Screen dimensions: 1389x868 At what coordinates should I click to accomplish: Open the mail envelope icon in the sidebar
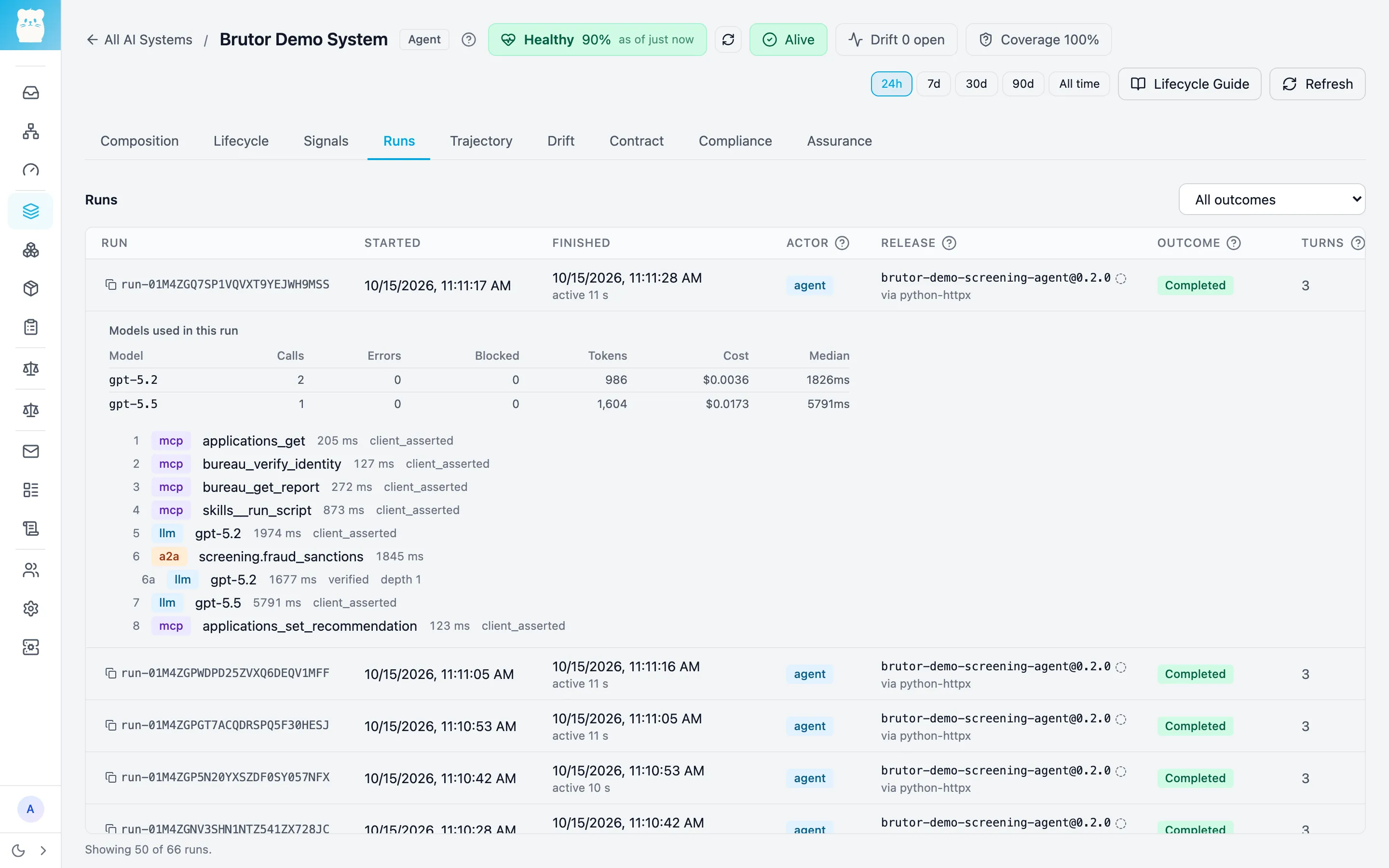30,451
